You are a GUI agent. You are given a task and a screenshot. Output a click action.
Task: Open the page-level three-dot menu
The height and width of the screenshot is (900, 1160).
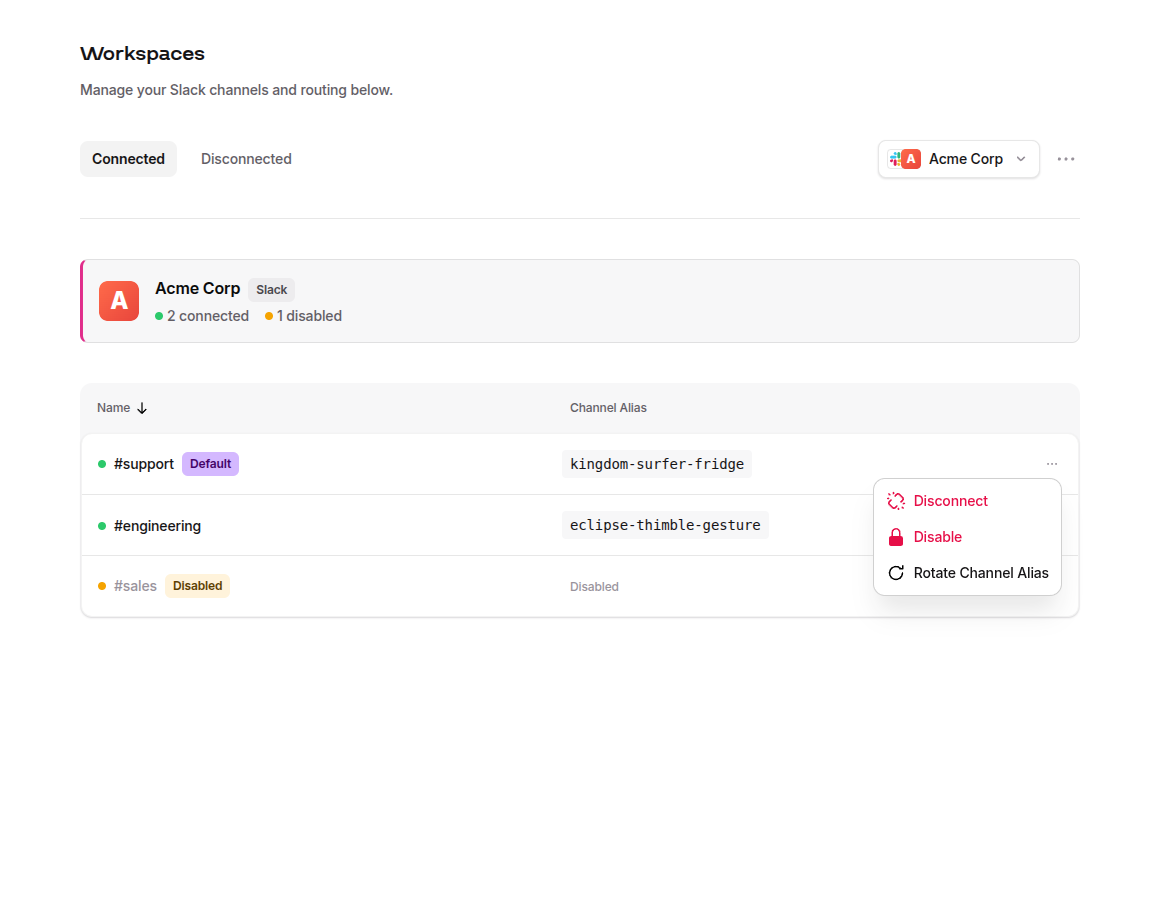pyautogui.click(x=1065, y=159)
